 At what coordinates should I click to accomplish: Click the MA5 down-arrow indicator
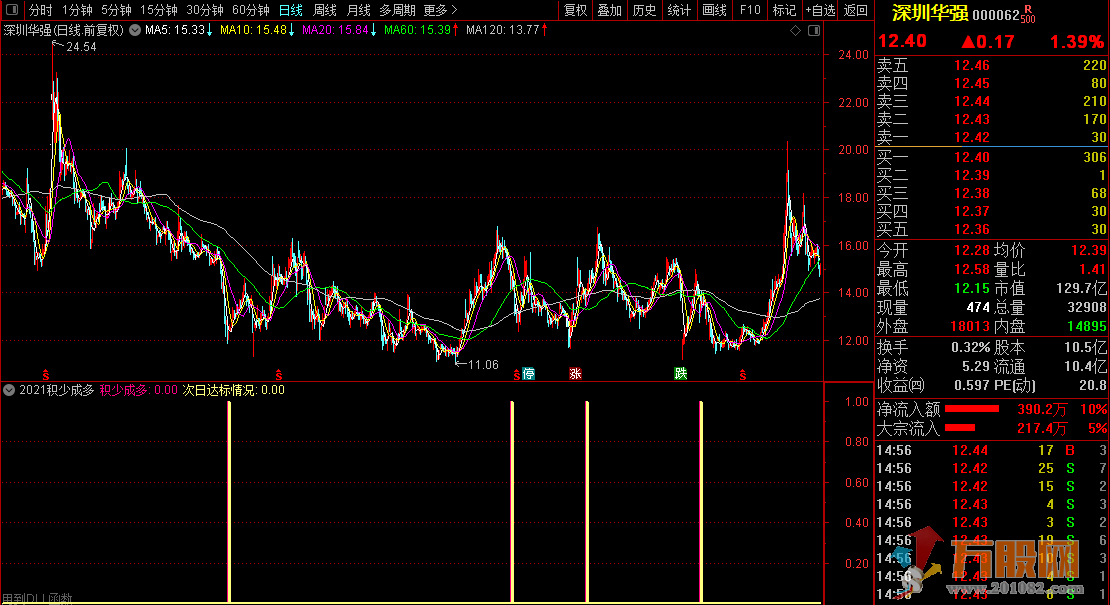click(210, 30)
